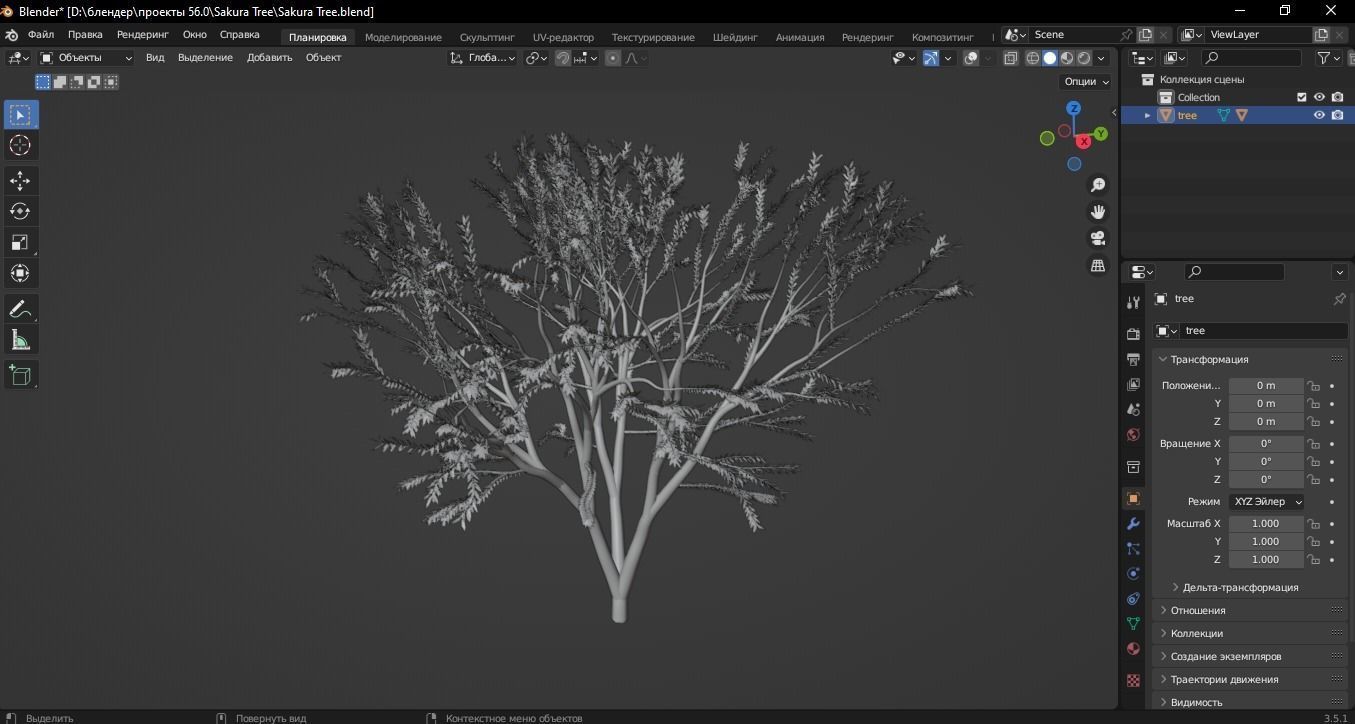
Task: Select the Add Cube tool
Action: (x=20, y=375)
